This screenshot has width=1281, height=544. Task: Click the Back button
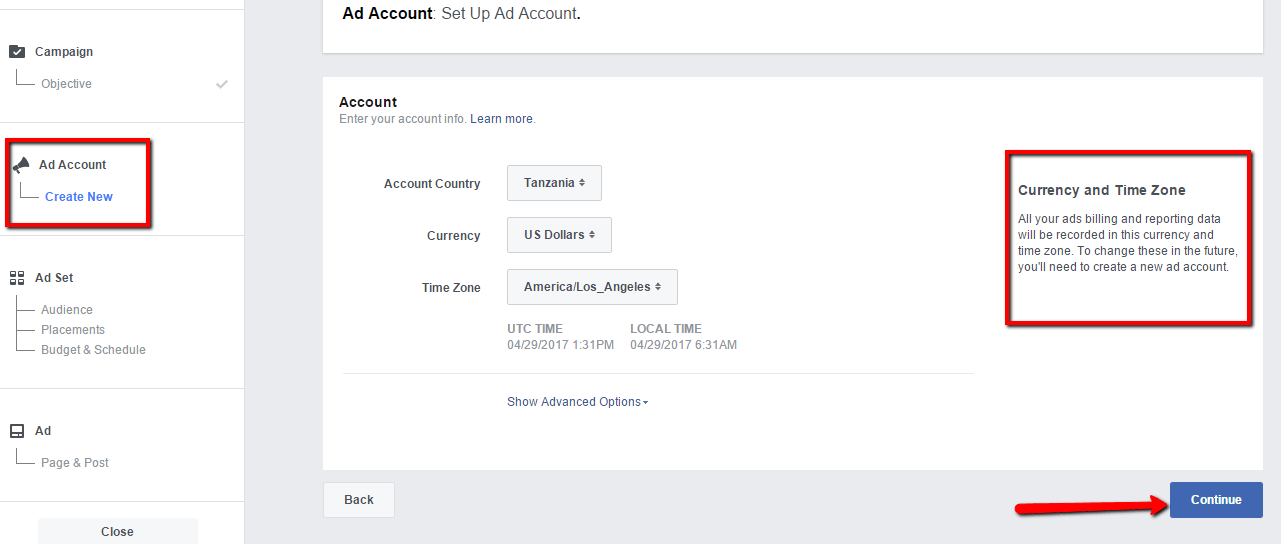pyautogui.click(x=359, y=500)
